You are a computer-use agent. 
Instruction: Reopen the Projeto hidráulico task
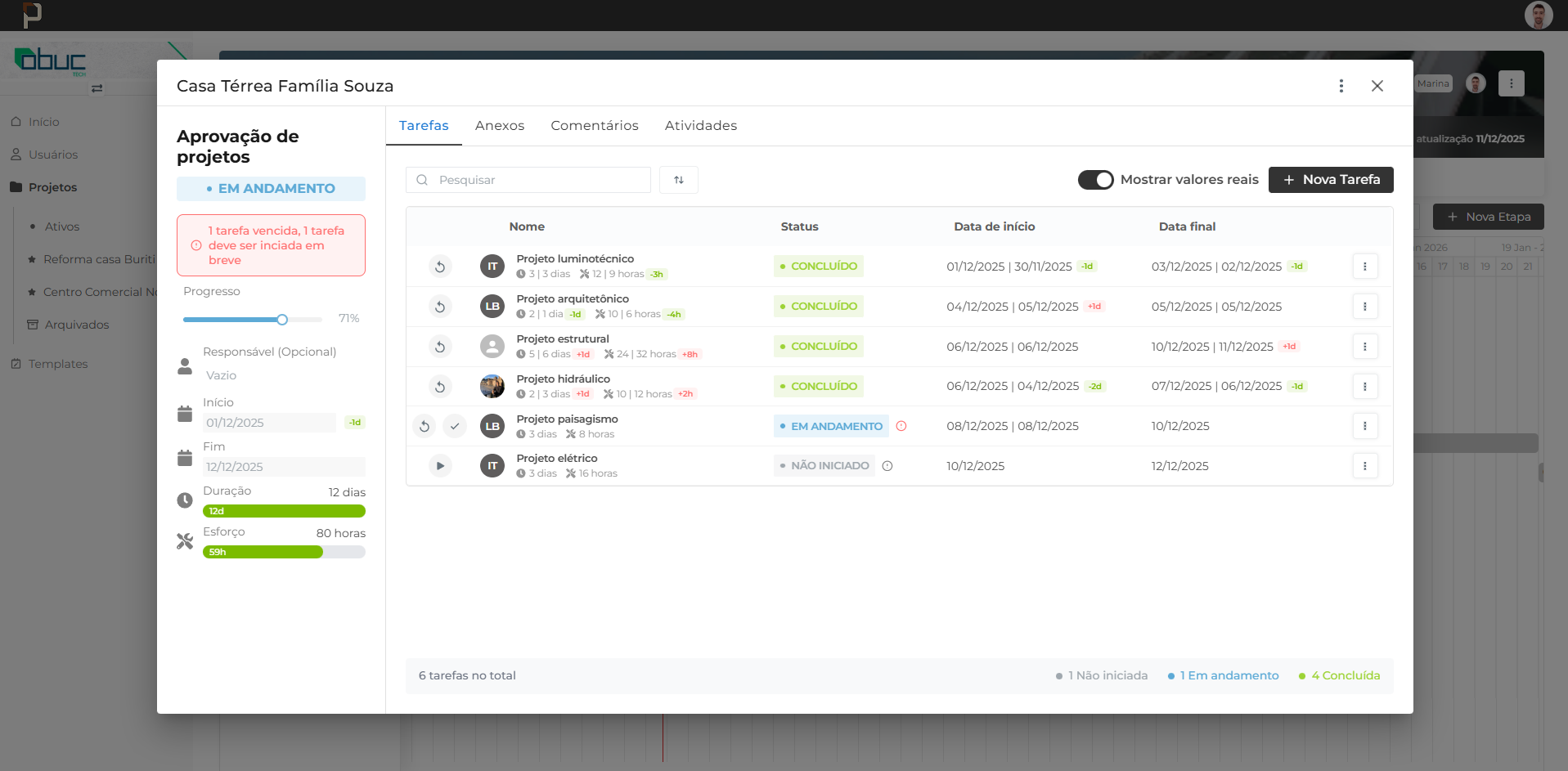pos(440,387)
